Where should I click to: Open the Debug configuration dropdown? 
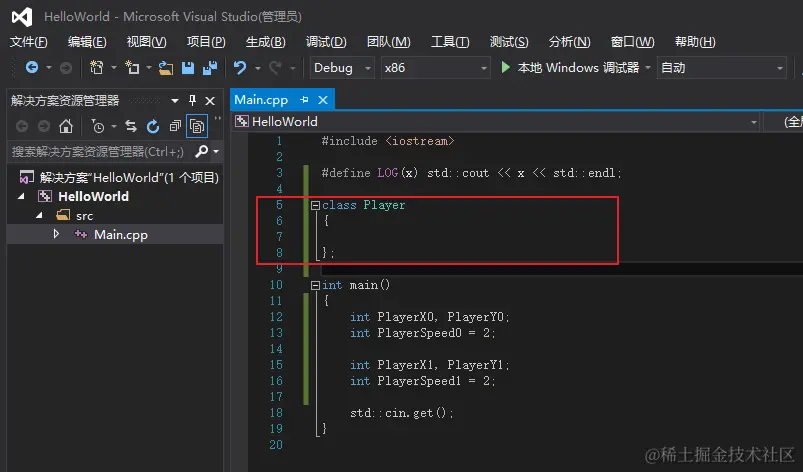(x=341, y=68)
